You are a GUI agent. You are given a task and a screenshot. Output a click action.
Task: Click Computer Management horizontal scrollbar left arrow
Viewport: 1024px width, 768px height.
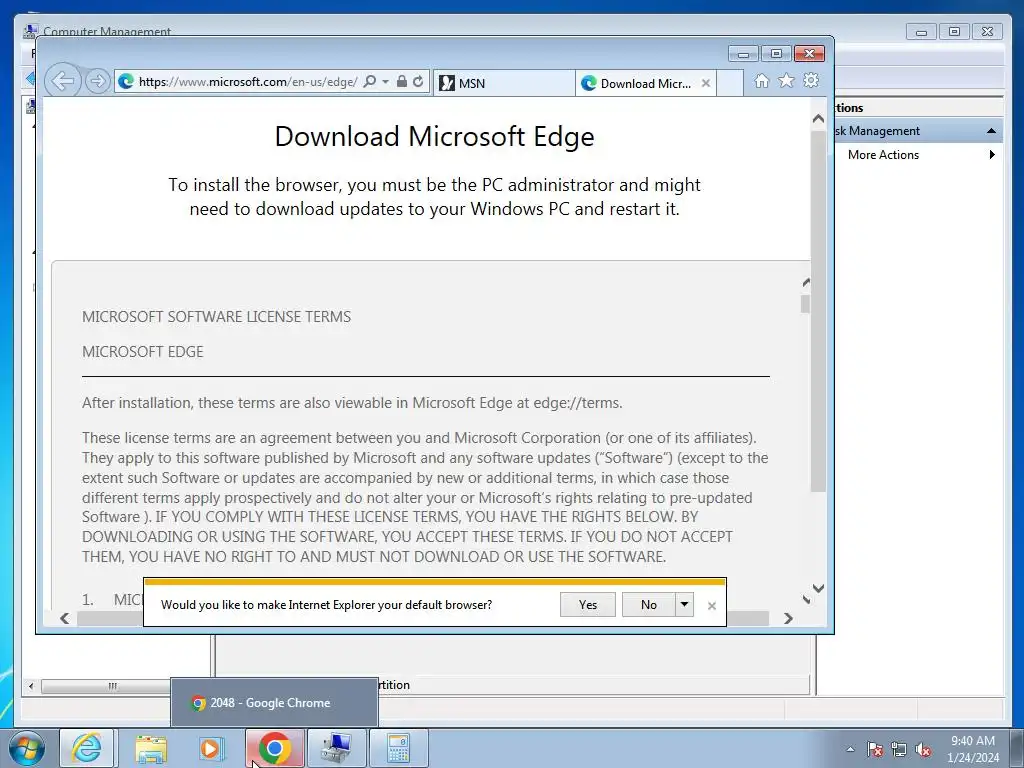pos(31,686)
